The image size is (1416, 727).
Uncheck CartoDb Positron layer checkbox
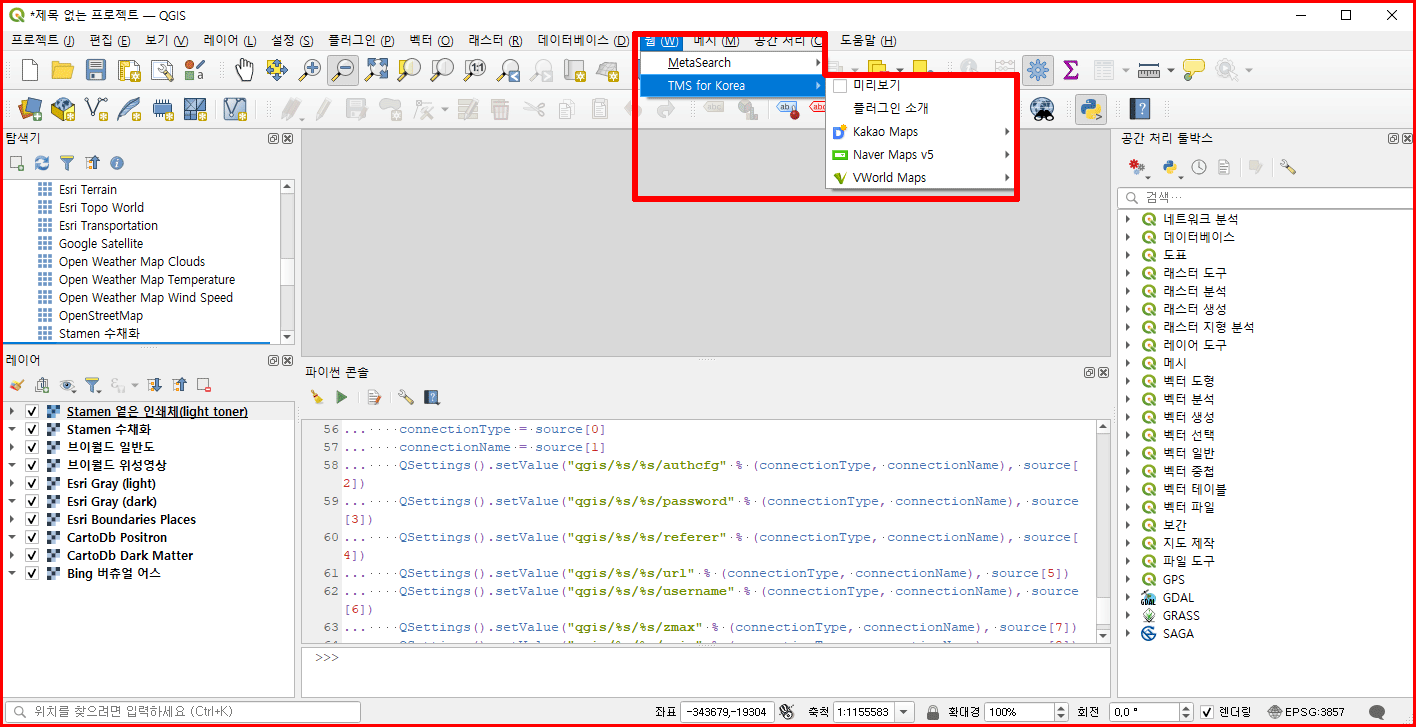click(32, 538)
